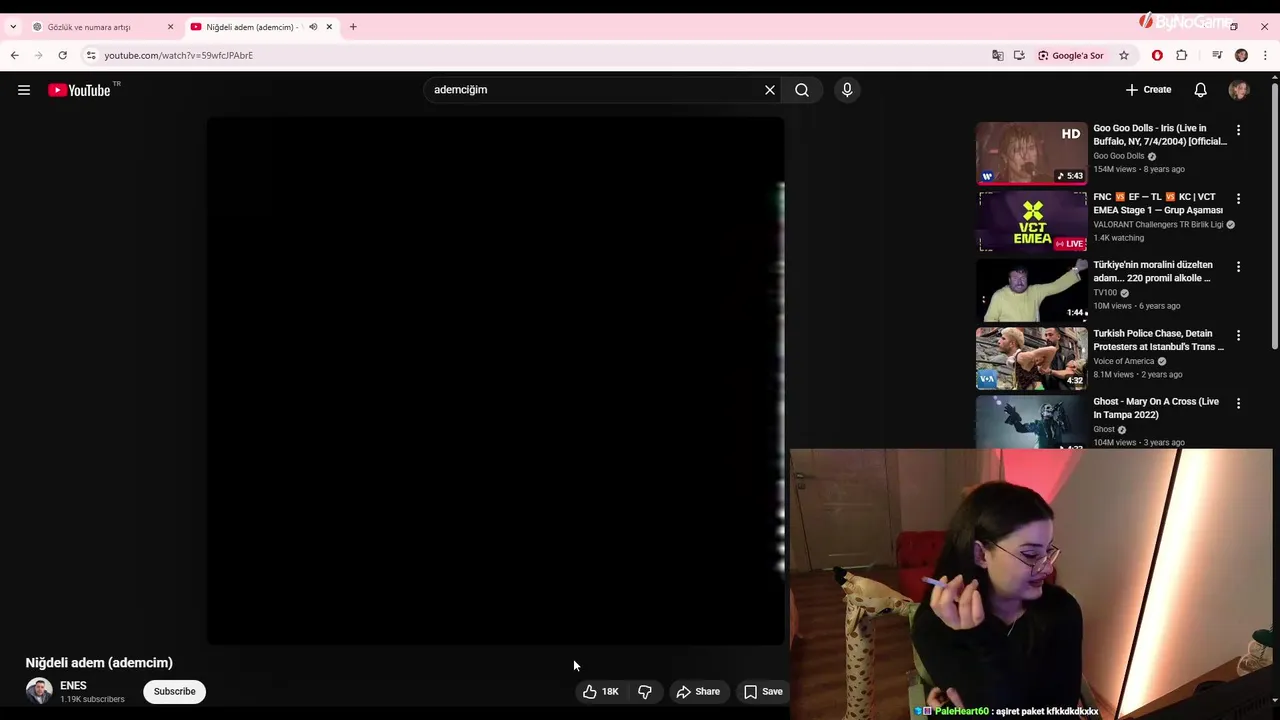Open browser profile avatar

point(1241,55)
